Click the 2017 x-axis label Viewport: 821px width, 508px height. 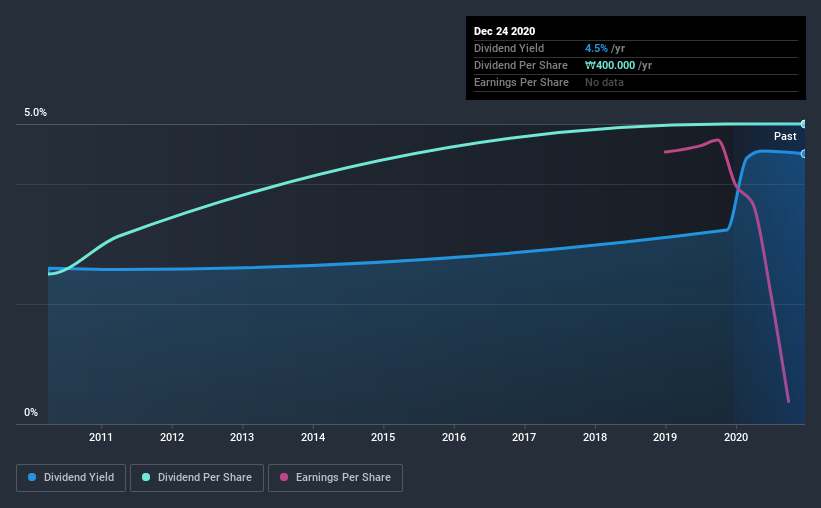pos(524,437)
